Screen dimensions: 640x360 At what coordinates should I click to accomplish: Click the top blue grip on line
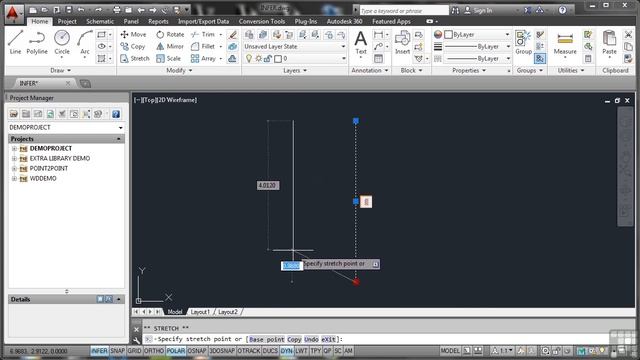coord(356,121)
